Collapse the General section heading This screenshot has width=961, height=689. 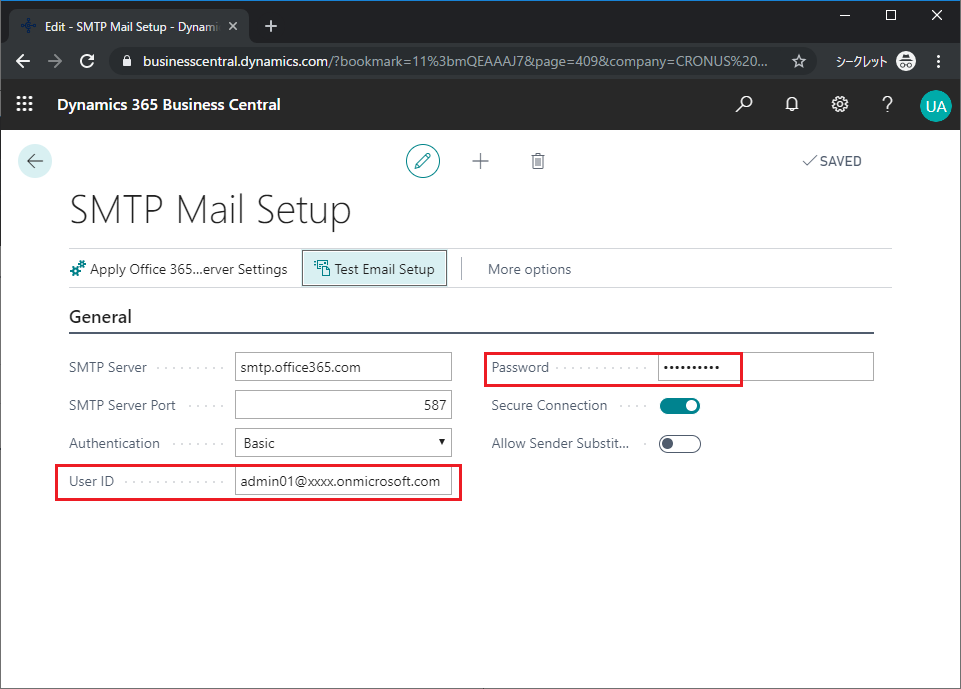pos(101,317)
